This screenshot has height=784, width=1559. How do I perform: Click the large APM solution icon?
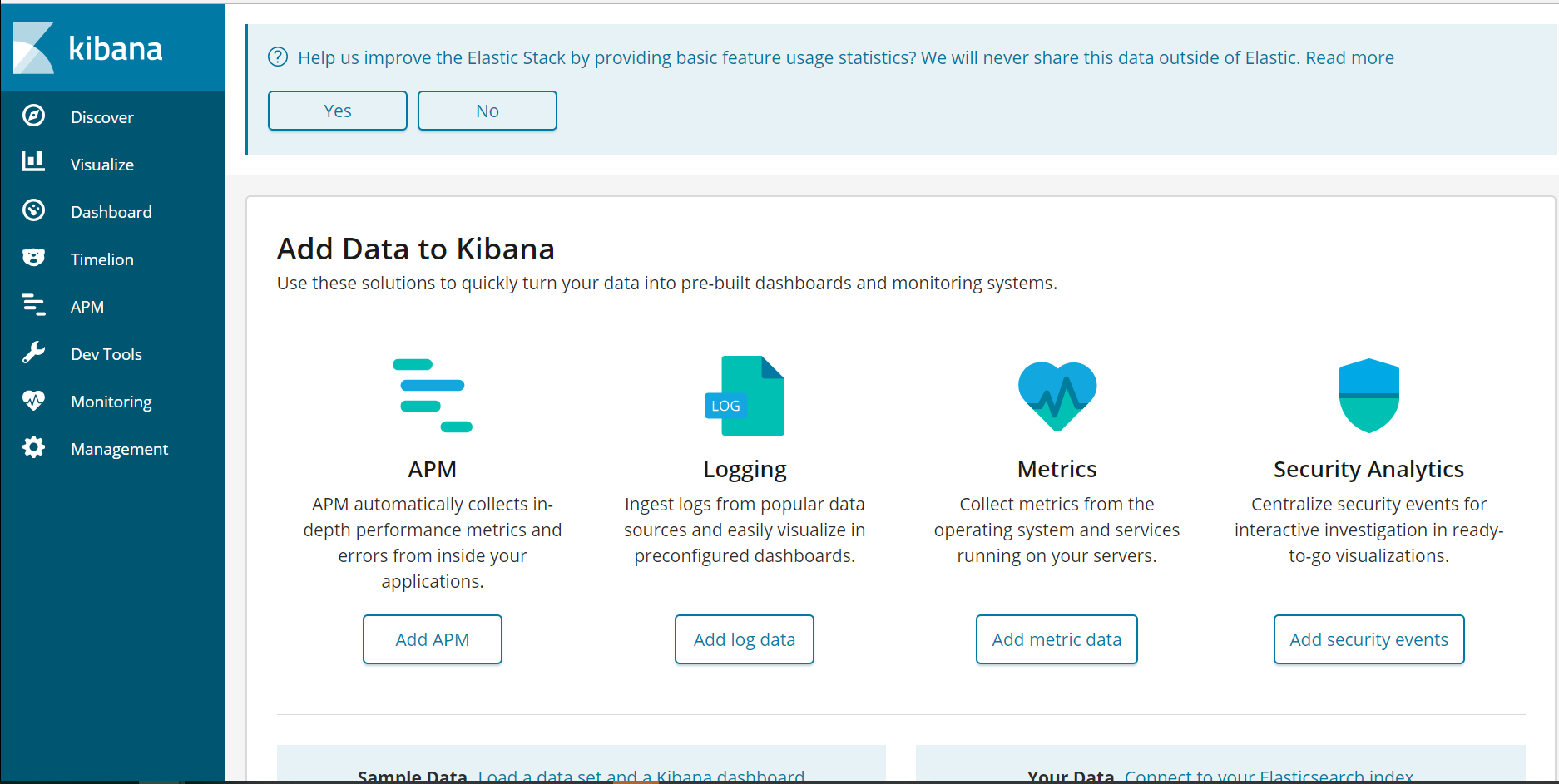[x=433, y=396]
